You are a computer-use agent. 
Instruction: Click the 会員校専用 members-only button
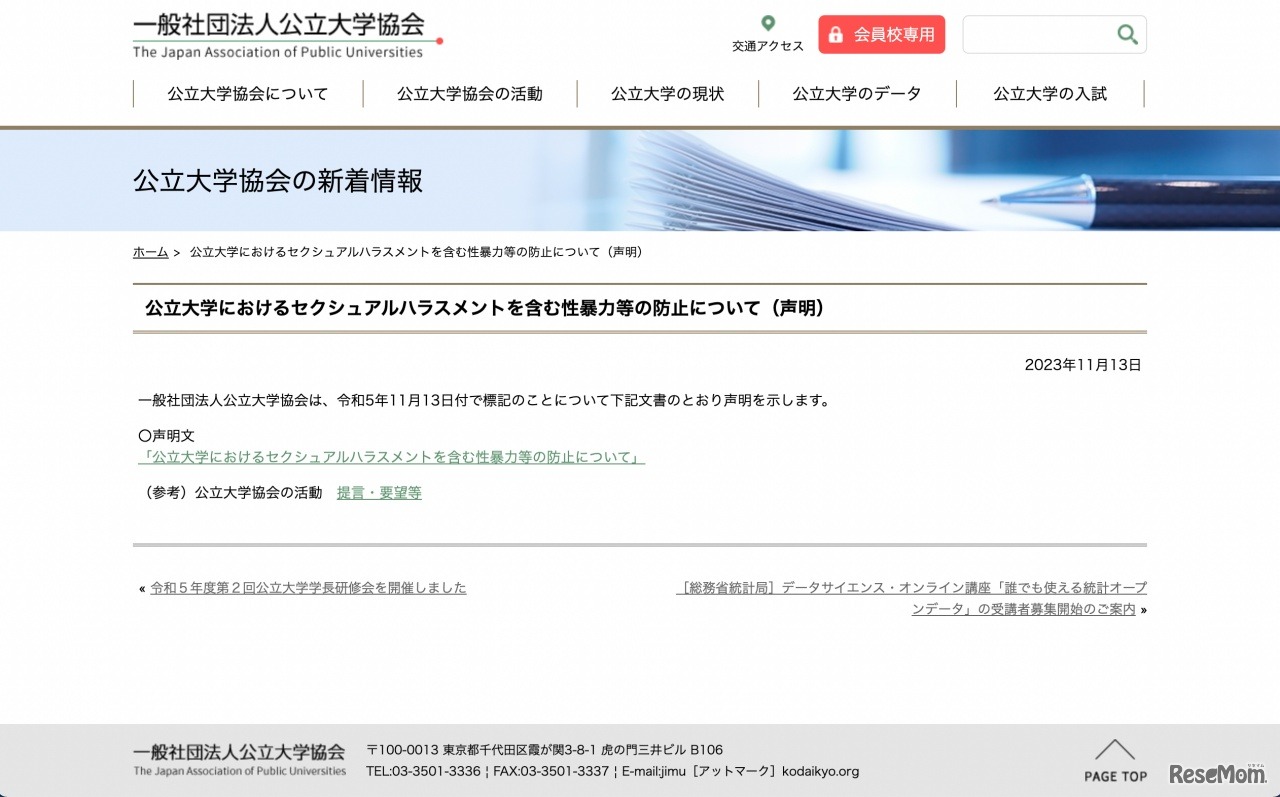coord(881,33)
